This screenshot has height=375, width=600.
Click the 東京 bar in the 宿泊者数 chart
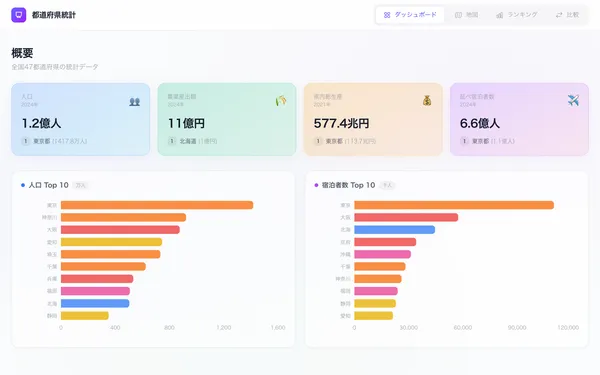pos(454,205)
